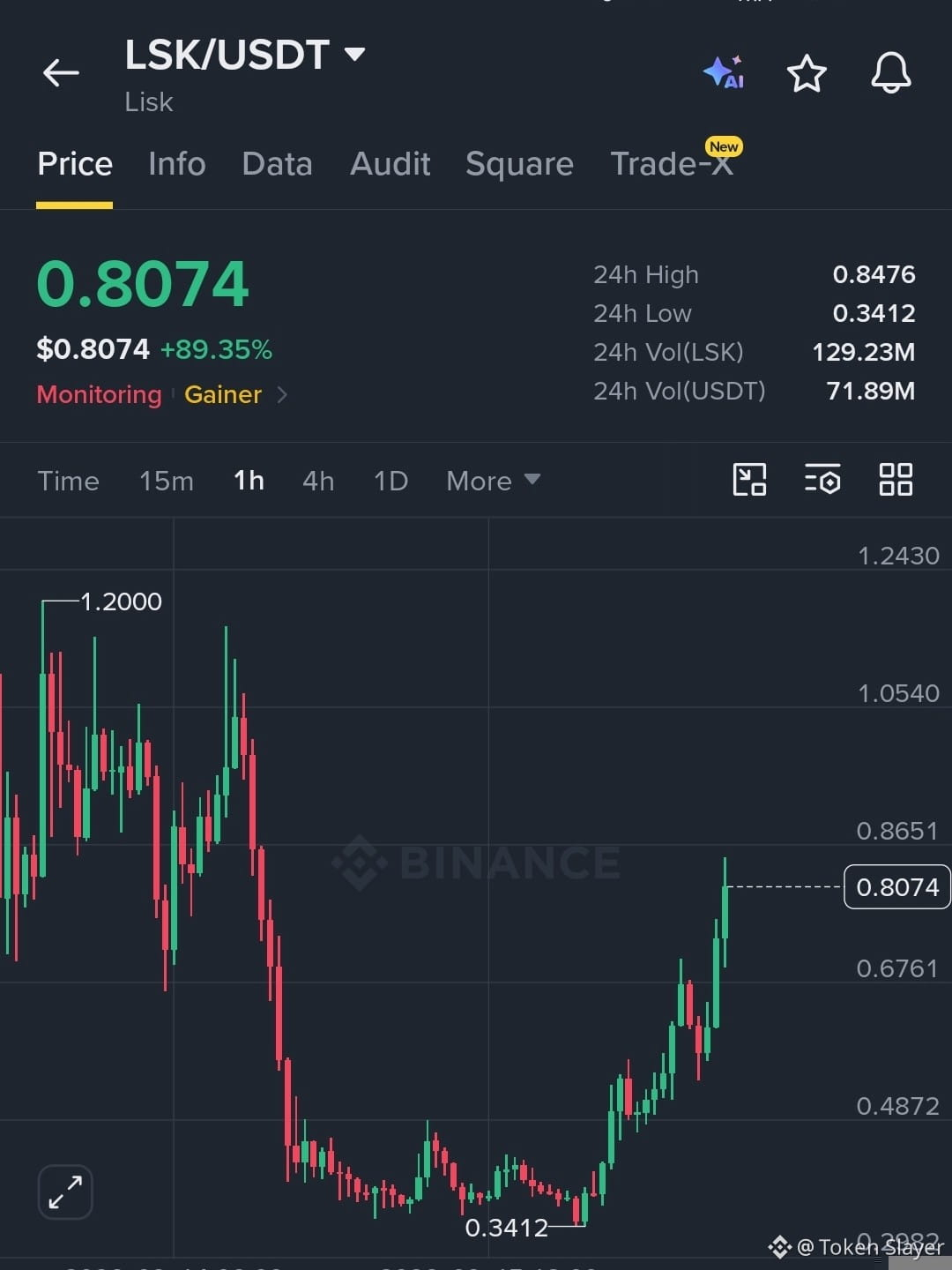Open the chart drawing tools icon

coord(749,480)
